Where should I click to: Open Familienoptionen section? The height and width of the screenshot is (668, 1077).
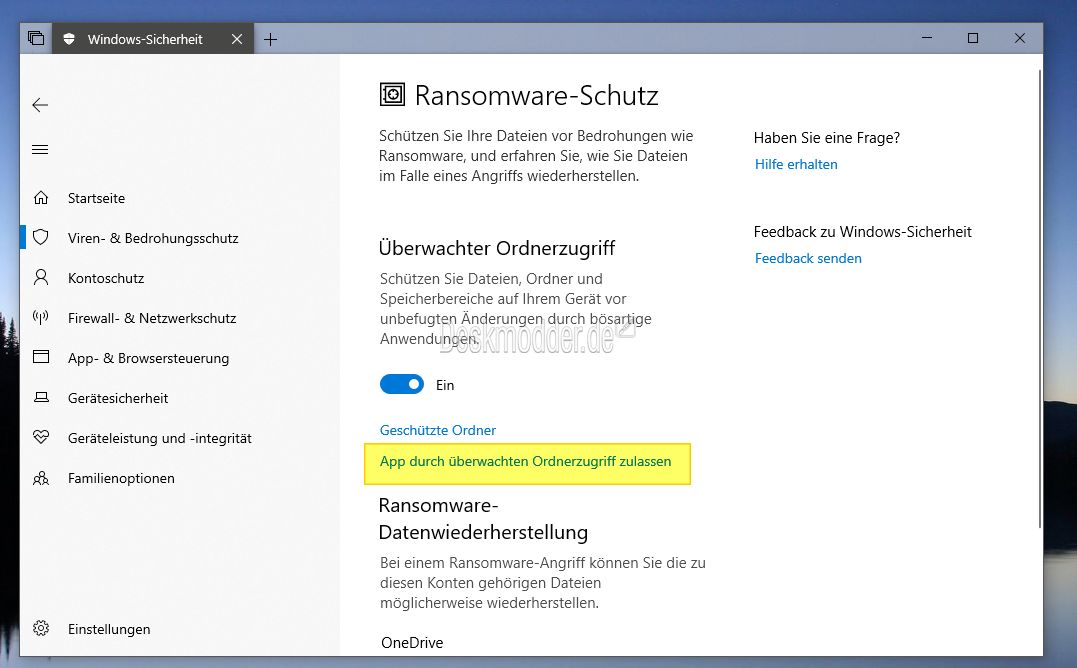click(x=122, y=478)
